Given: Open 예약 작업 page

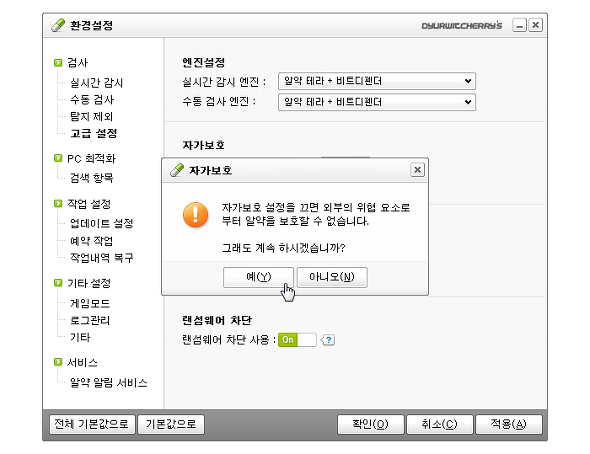Looking at the screenshot, I should tap(91, 241).
